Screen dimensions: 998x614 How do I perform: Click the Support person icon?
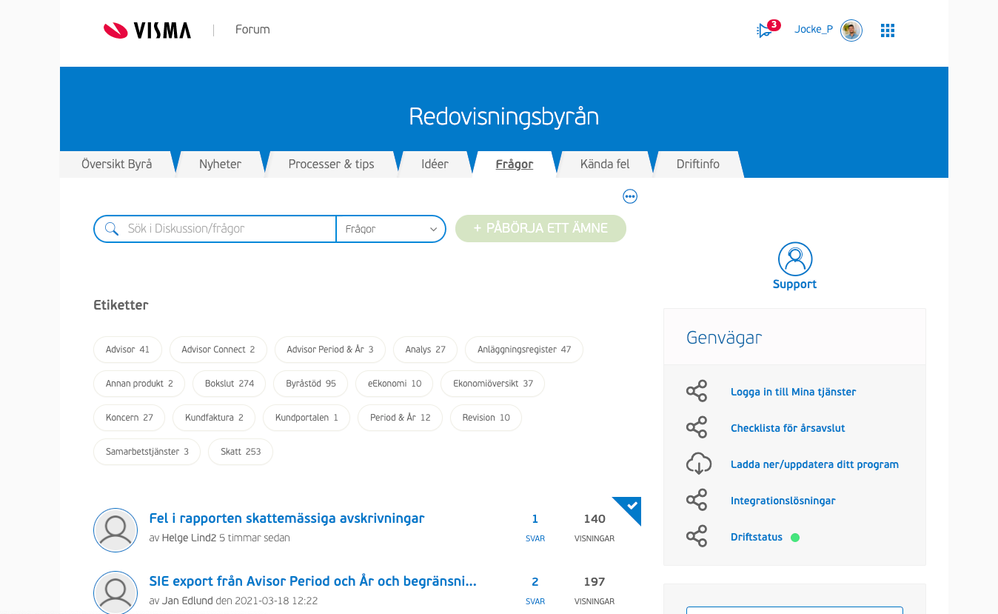tap(795, 259)
